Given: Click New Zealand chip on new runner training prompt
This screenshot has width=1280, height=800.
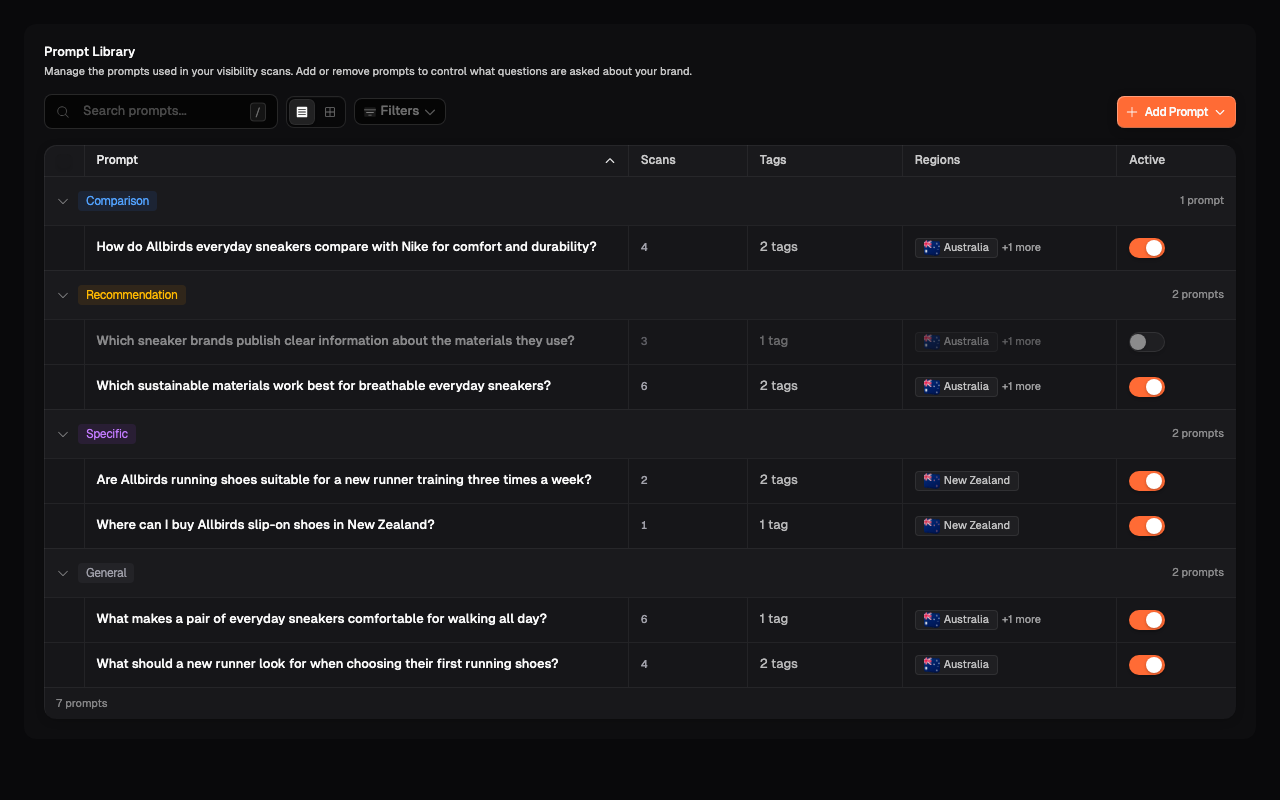Looking at the screenshot, I should (967, 481).
